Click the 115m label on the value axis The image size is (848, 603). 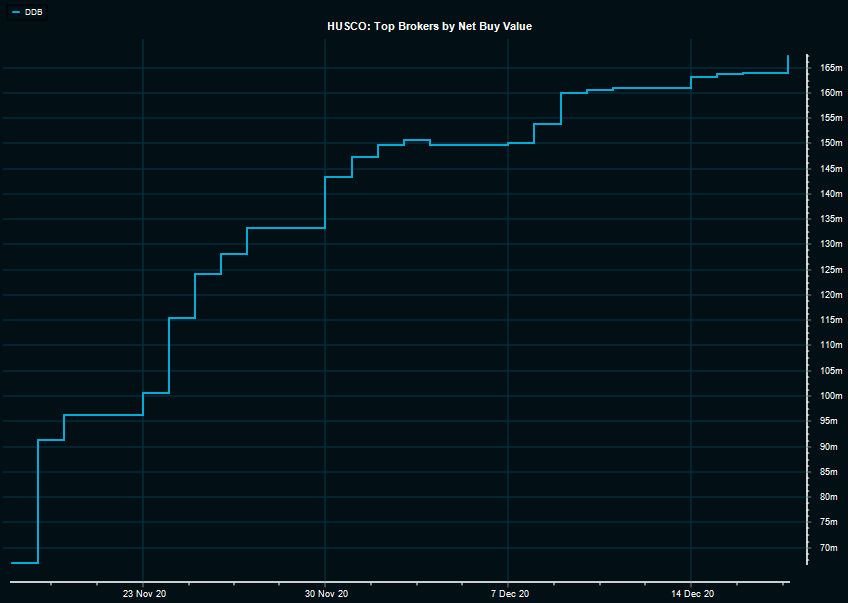click(831, 320)
